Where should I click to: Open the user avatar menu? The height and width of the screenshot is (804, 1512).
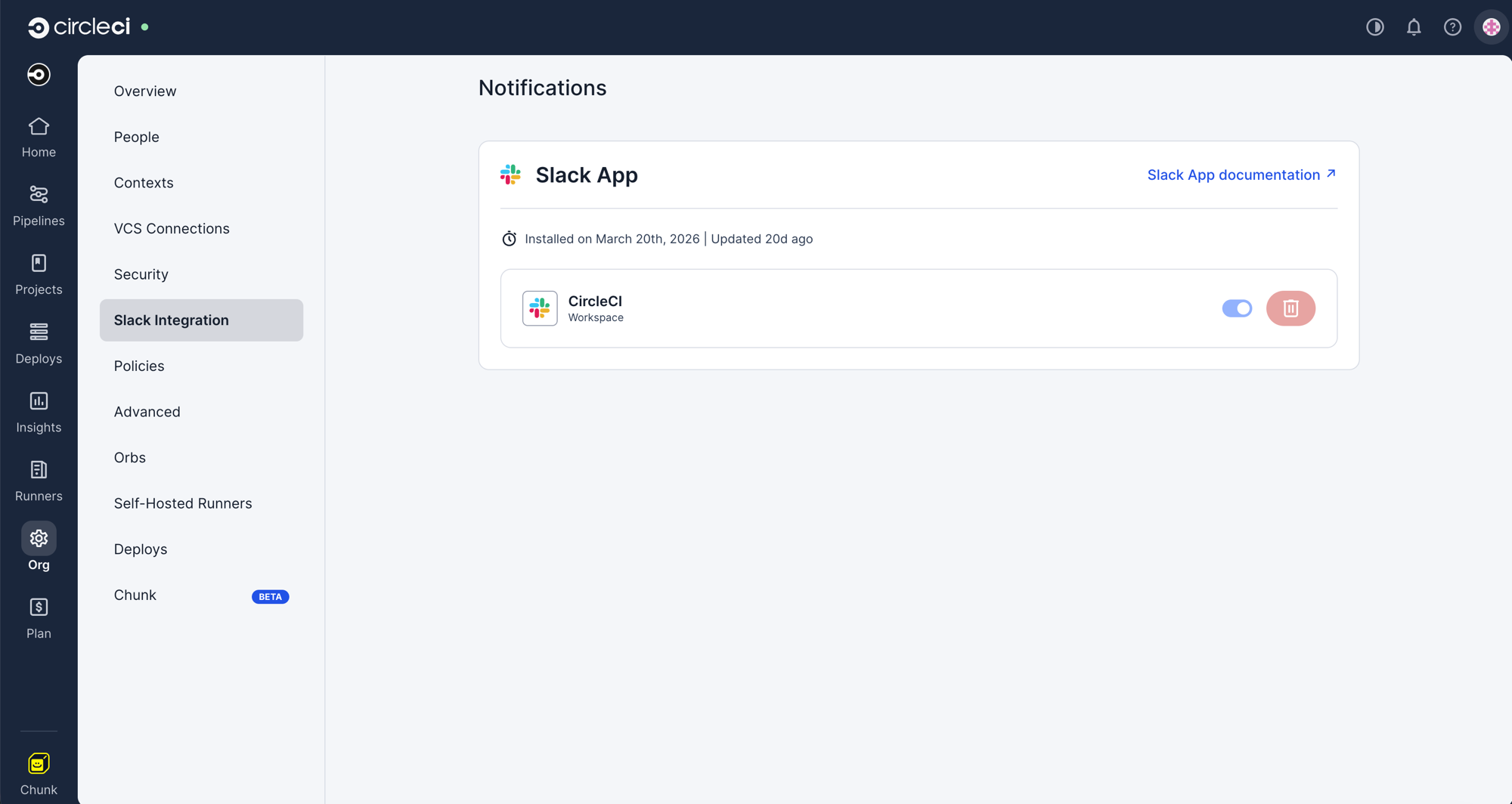pyautogui.click(x=1492, y=27)
